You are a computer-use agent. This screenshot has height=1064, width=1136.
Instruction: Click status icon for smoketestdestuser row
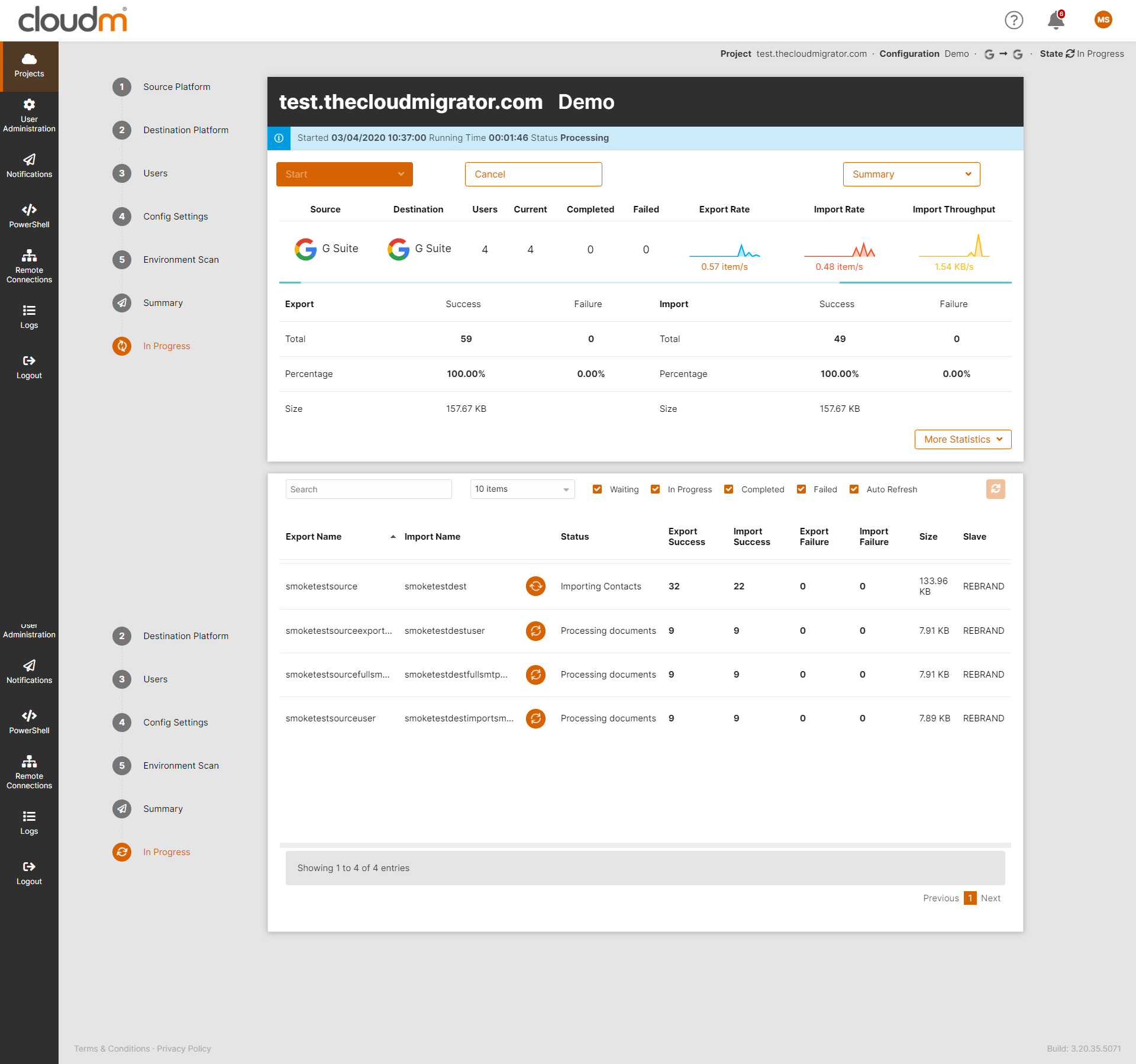[x=535, y=631]
